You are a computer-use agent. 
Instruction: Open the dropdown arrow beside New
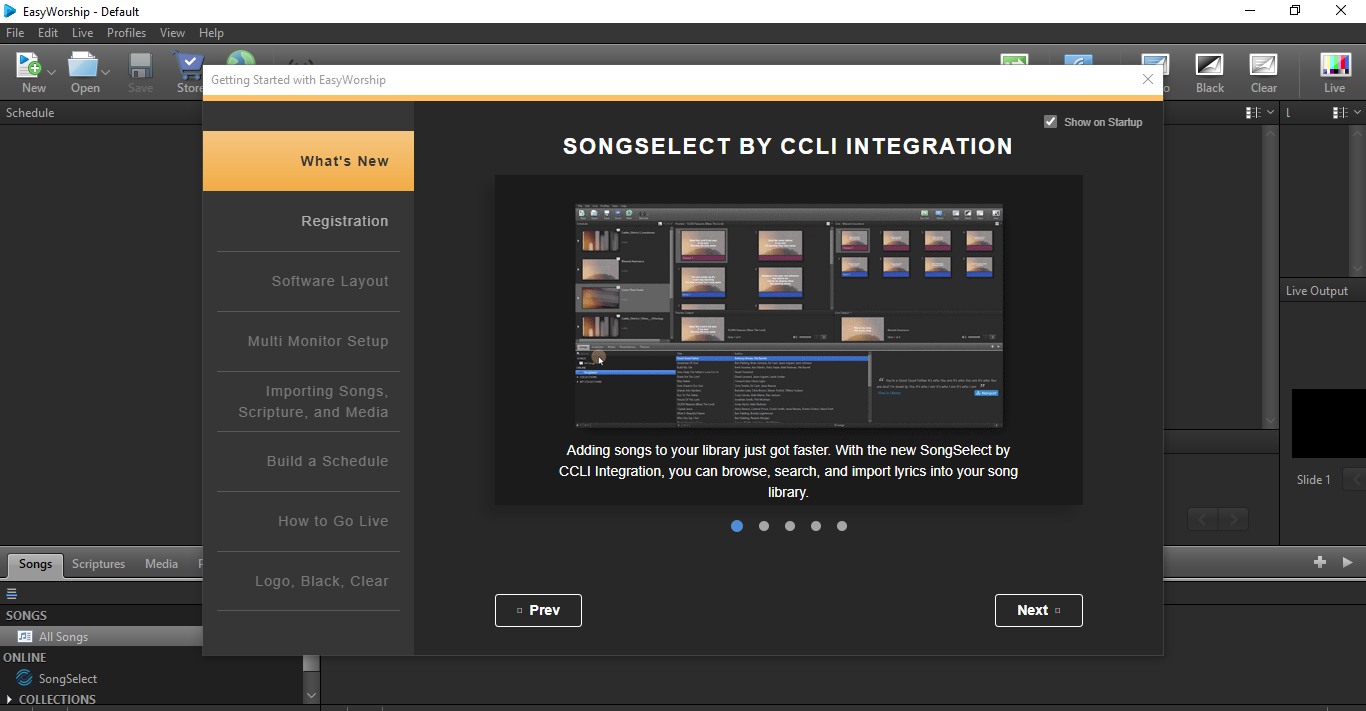click(51, 72)
